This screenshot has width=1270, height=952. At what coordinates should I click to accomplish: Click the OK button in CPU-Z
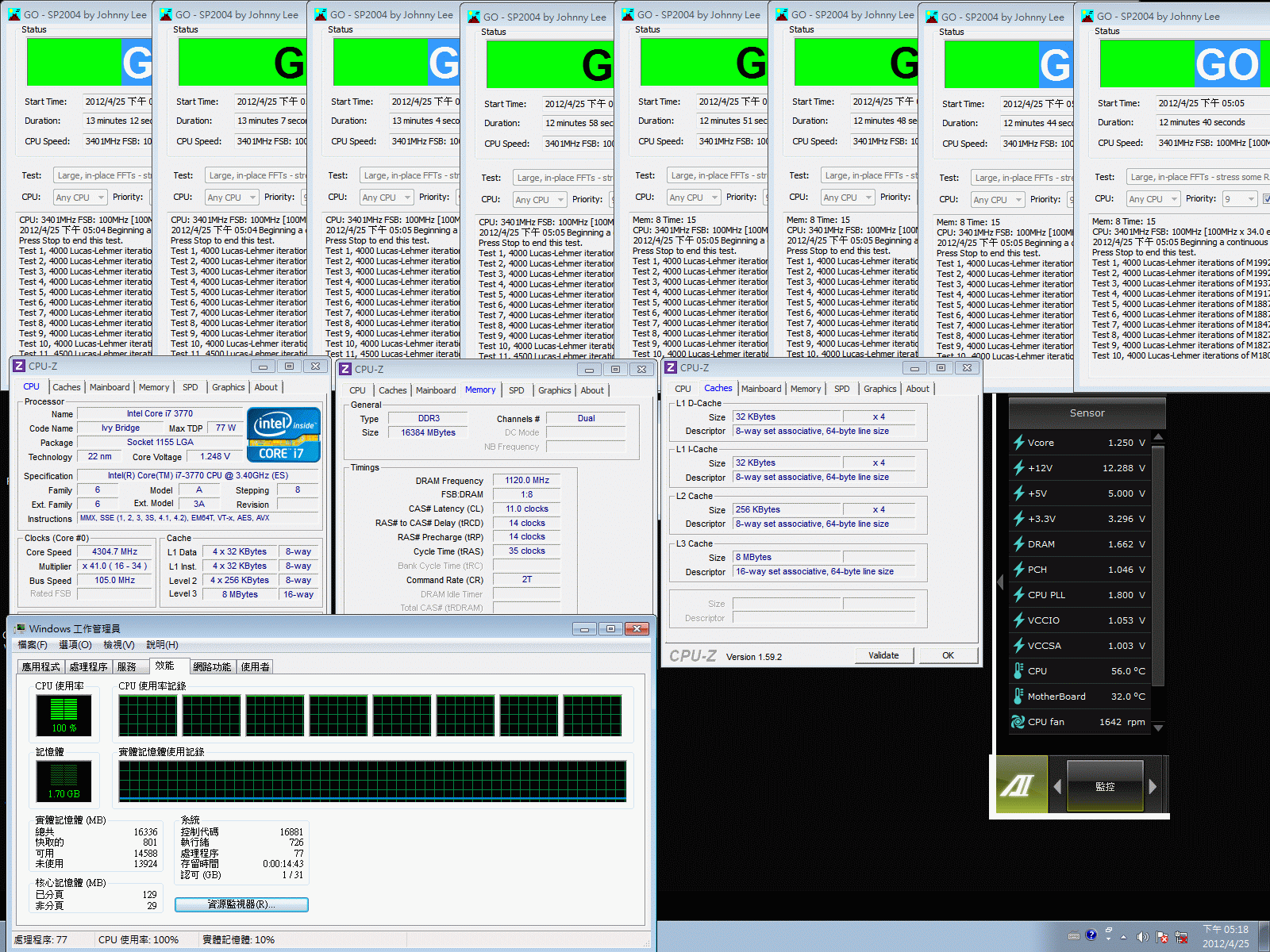tap(948, 655)
